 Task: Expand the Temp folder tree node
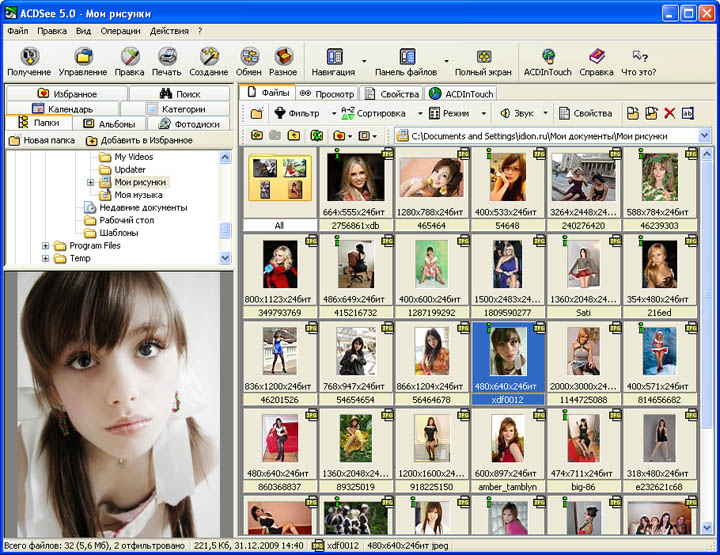[x=45, y=258]
